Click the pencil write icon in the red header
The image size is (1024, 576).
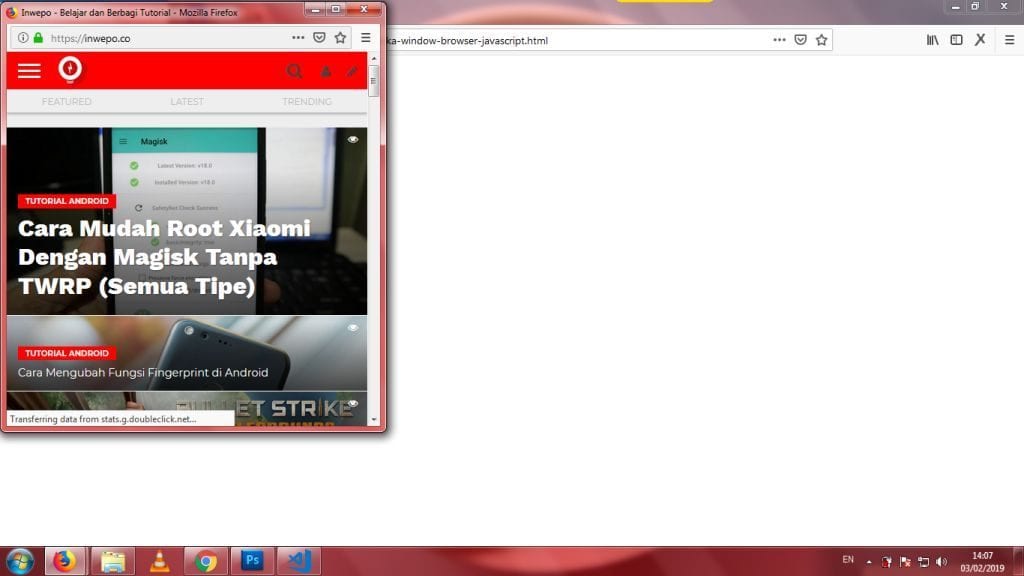(x=352, y=72)
